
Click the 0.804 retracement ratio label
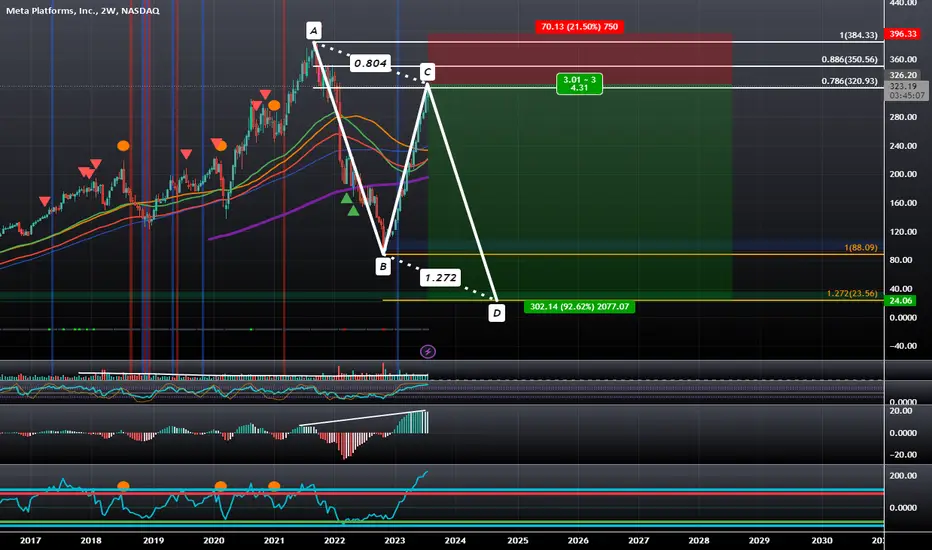(370, 63)
